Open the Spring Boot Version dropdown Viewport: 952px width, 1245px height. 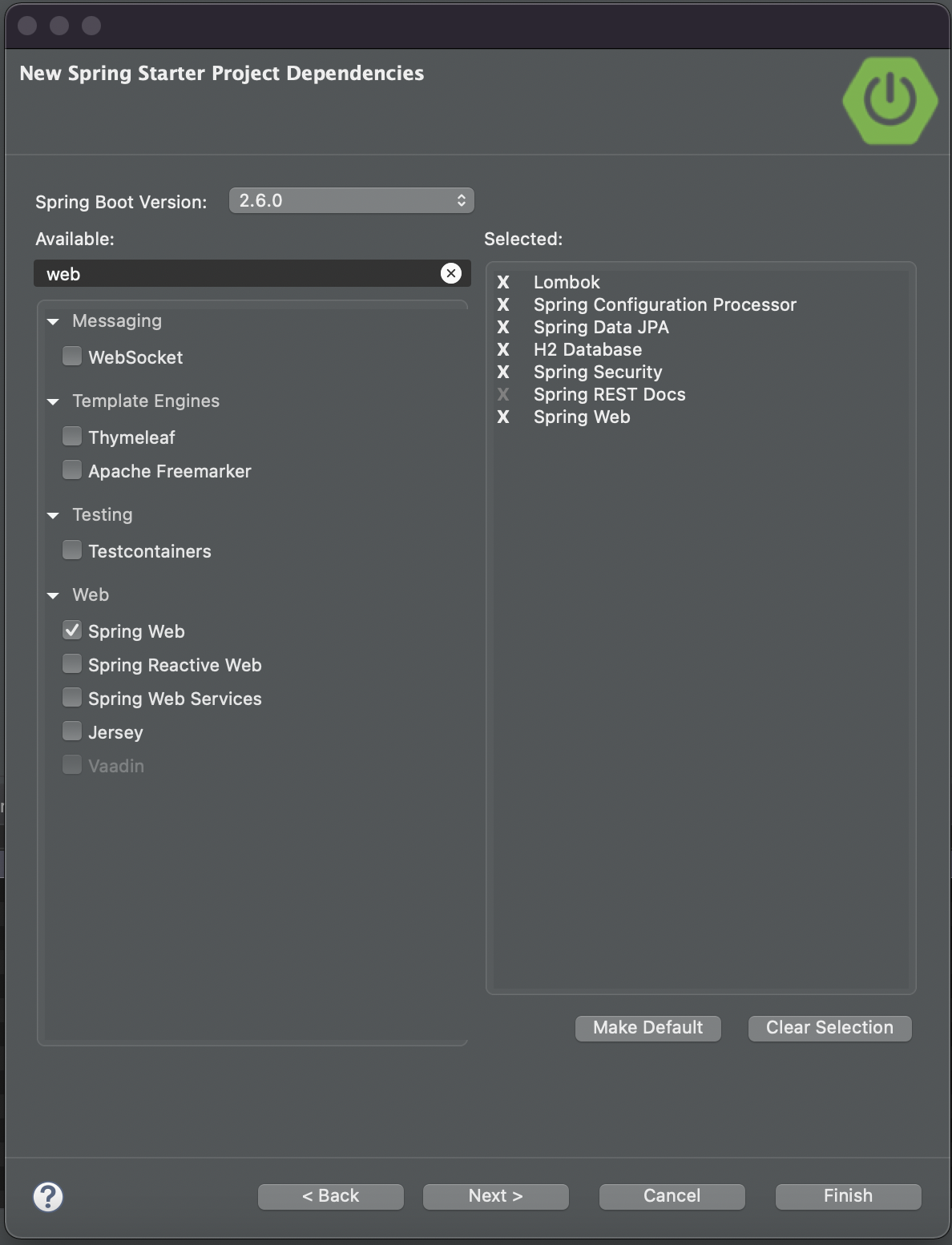point(352,200)
